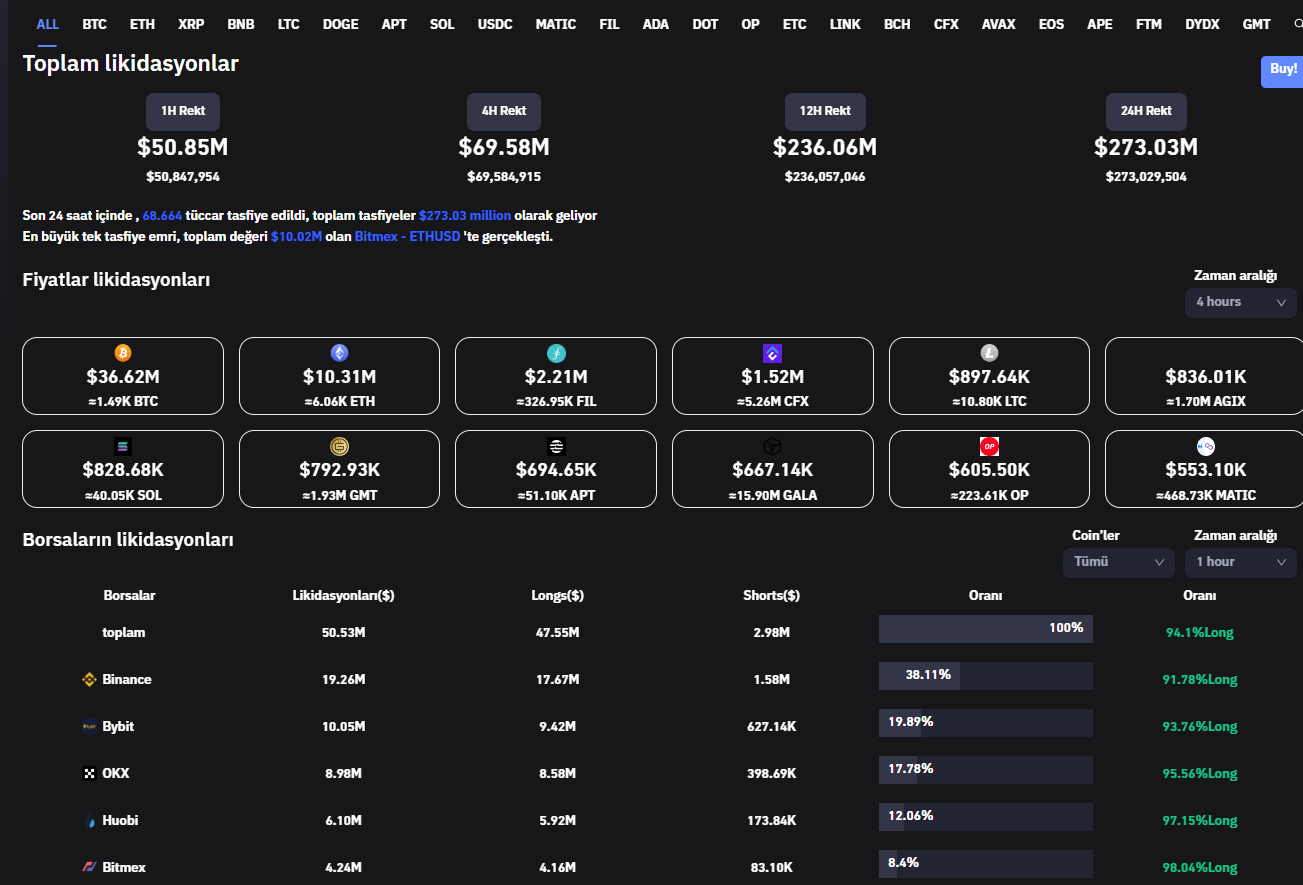
Task: Select the 4H Rekt timeframe button
Action: coord(504,111)
